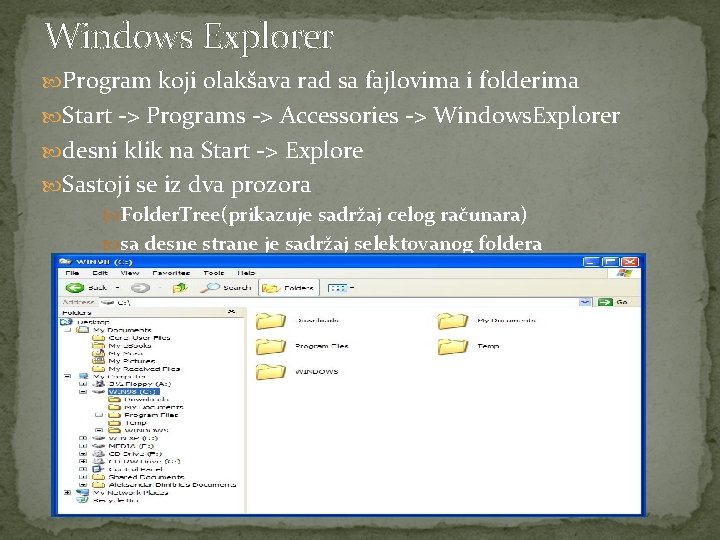Expand the My Network Places node
The height and width of the screenshot is (540, 720).
(x=68, y=493)
